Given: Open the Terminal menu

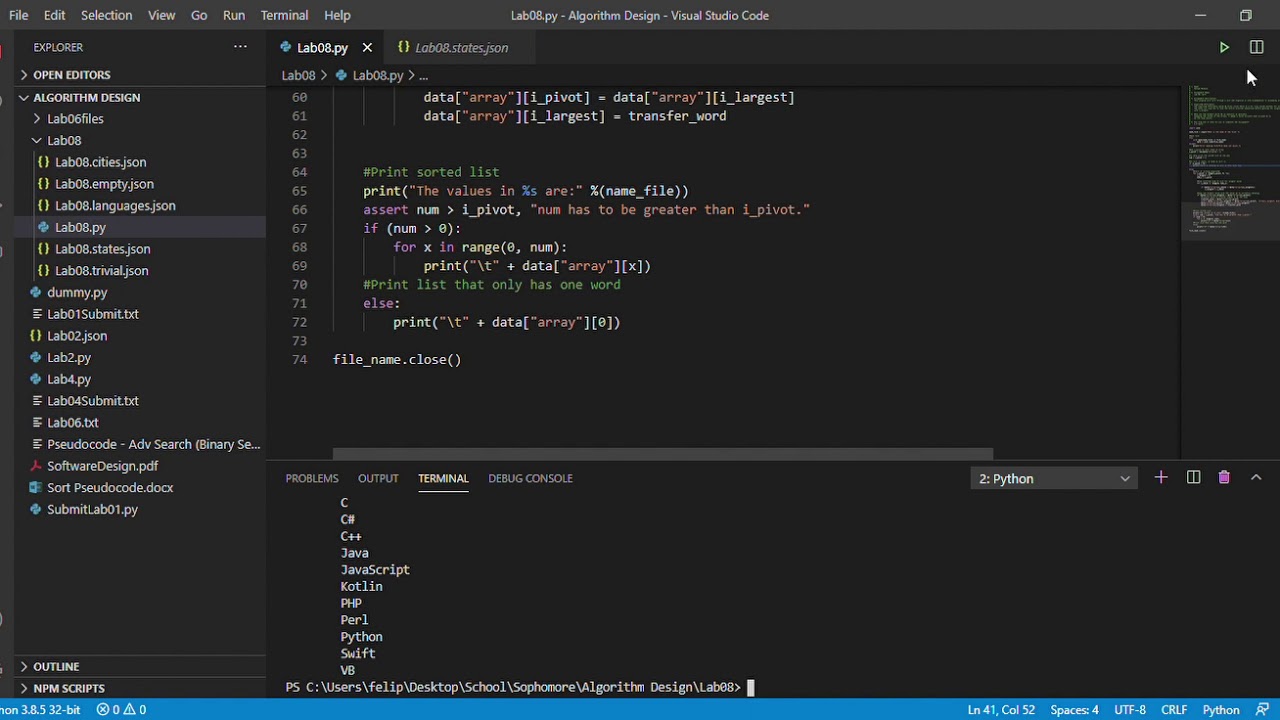Looking at the screenshot, I should click(284, 15).
